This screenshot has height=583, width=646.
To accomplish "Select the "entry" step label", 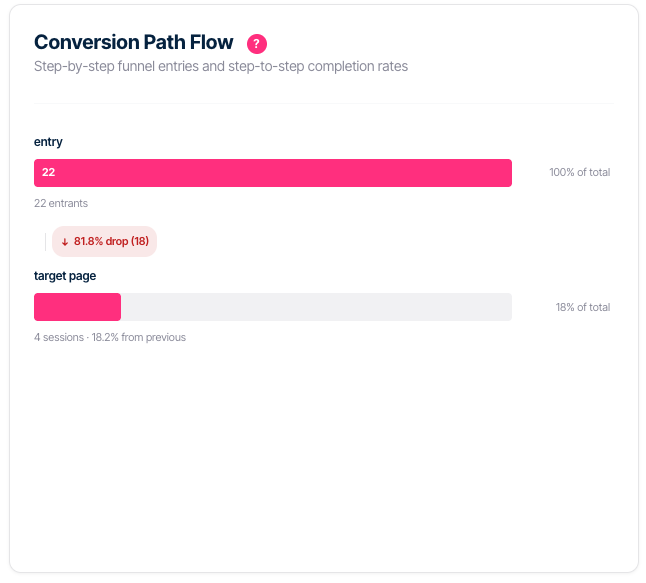I will (x=48, y=142).
